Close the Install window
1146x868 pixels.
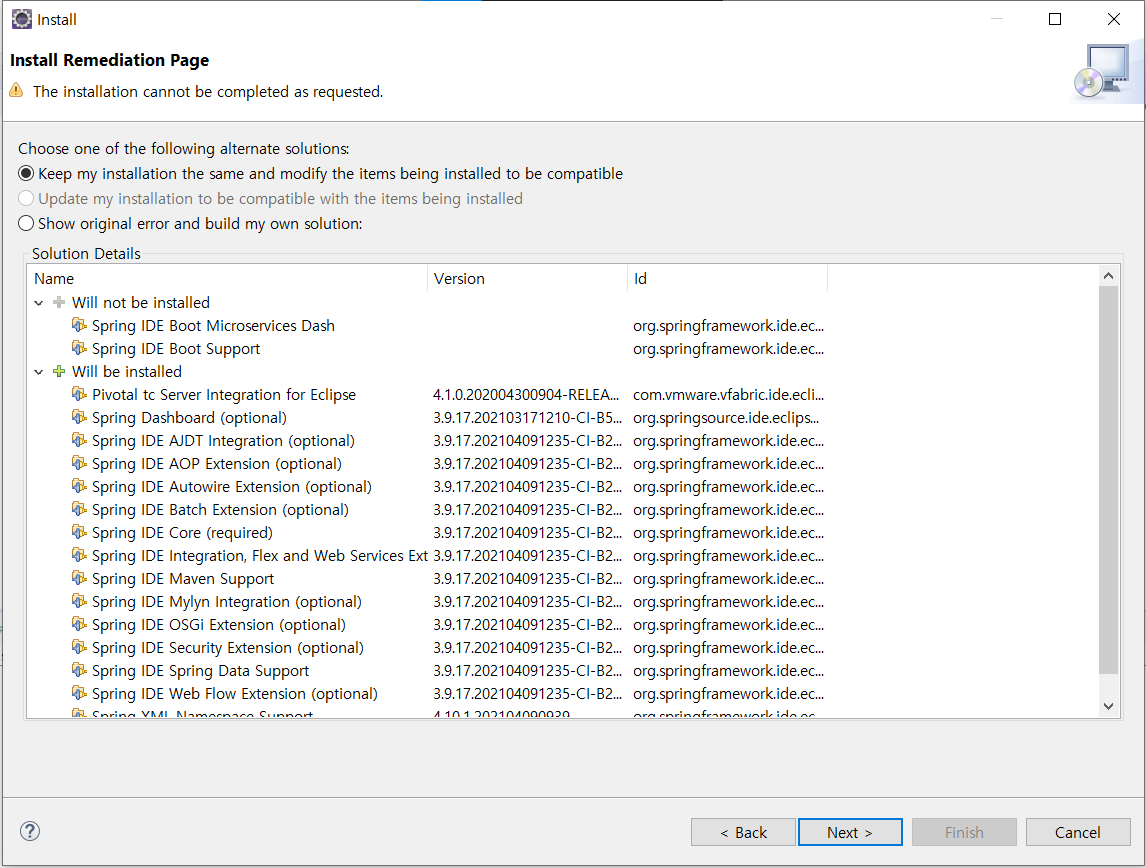(x=1113, y=19)
